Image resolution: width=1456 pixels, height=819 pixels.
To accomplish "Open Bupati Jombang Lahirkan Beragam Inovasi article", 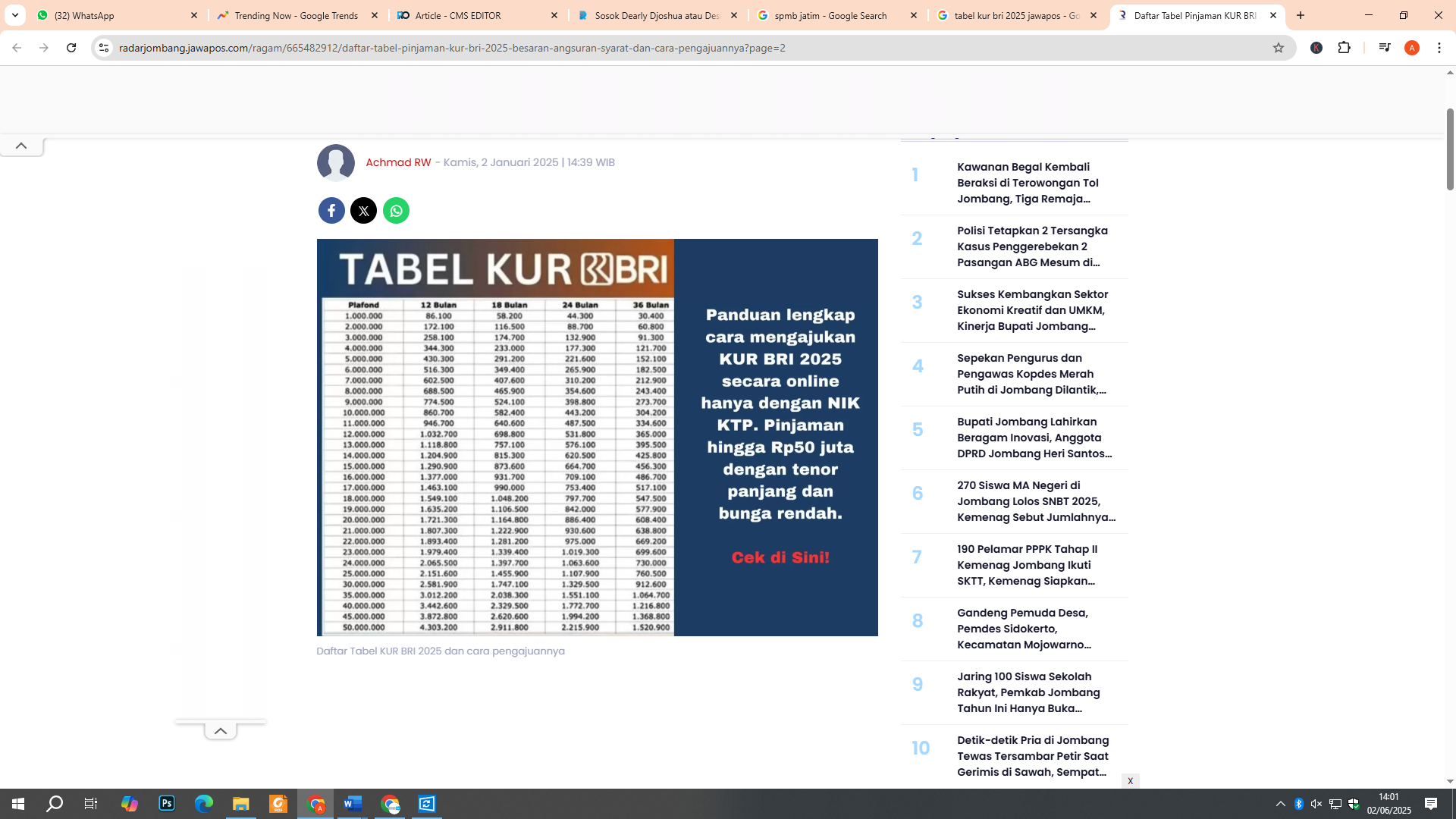I will [1034, 438].
